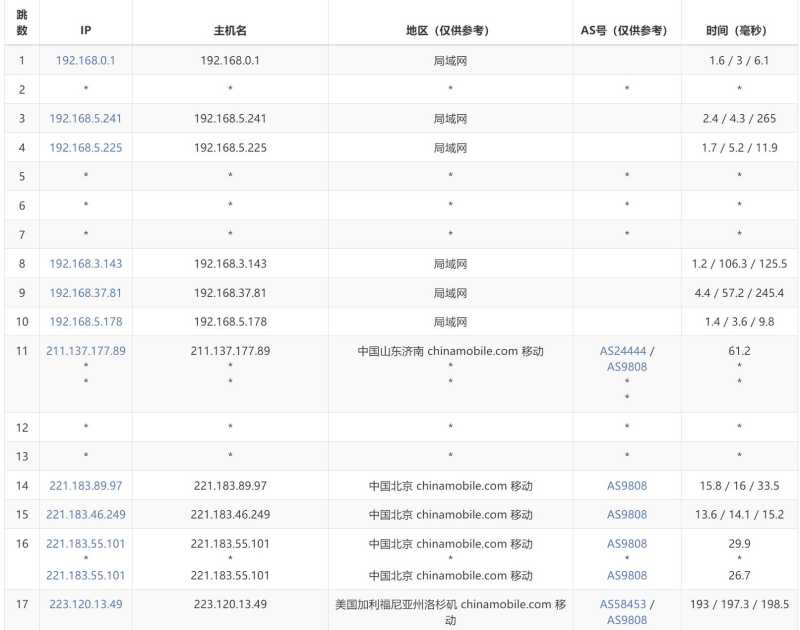Open the 211.137.177.89 IP link
This screenshot has width=800, height=630.
[x=85, y=351]
